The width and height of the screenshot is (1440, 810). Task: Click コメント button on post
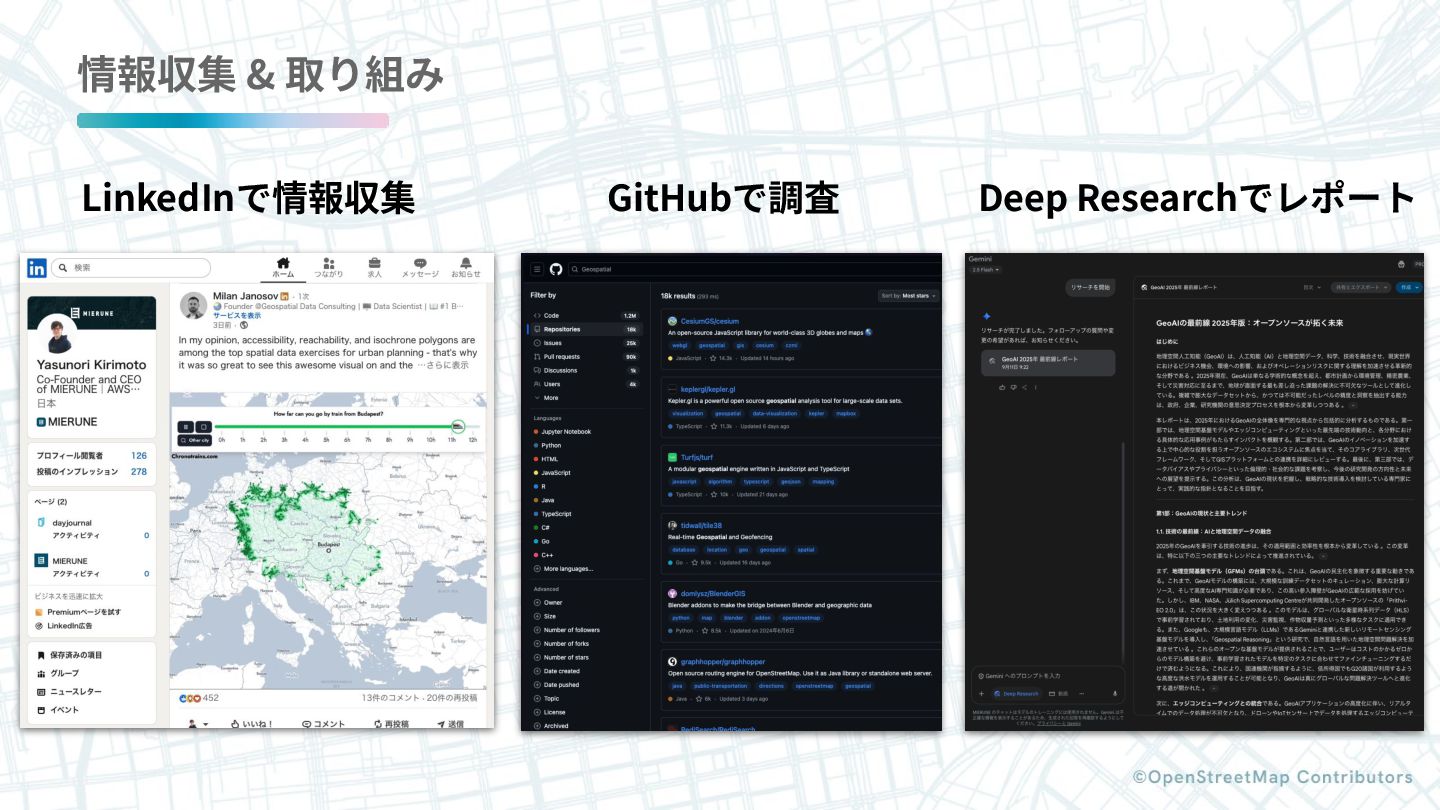tap(324, 723)
